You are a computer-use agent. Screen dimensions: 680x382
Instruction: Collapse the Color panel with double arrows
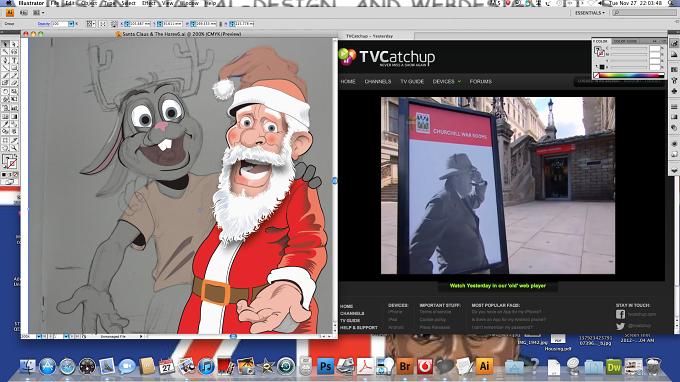[654, 41]
